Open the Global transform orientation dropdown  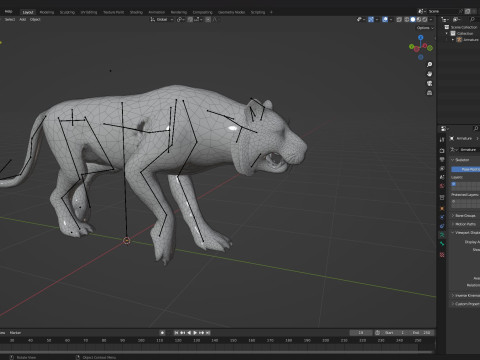pos(162,20)
